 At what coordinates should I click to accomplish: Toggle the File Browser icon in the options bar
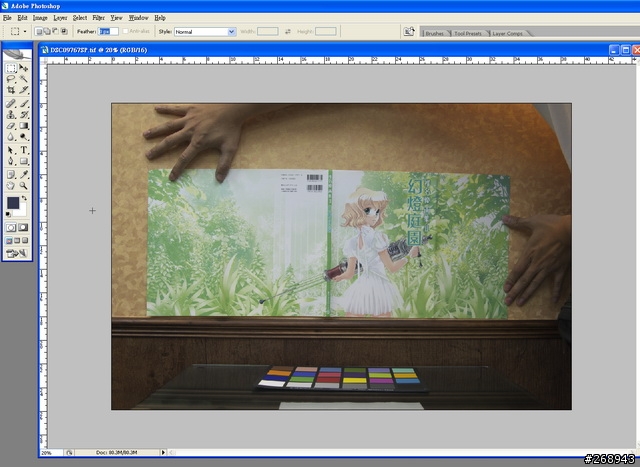pyautogui.click(x=409, y=31)
